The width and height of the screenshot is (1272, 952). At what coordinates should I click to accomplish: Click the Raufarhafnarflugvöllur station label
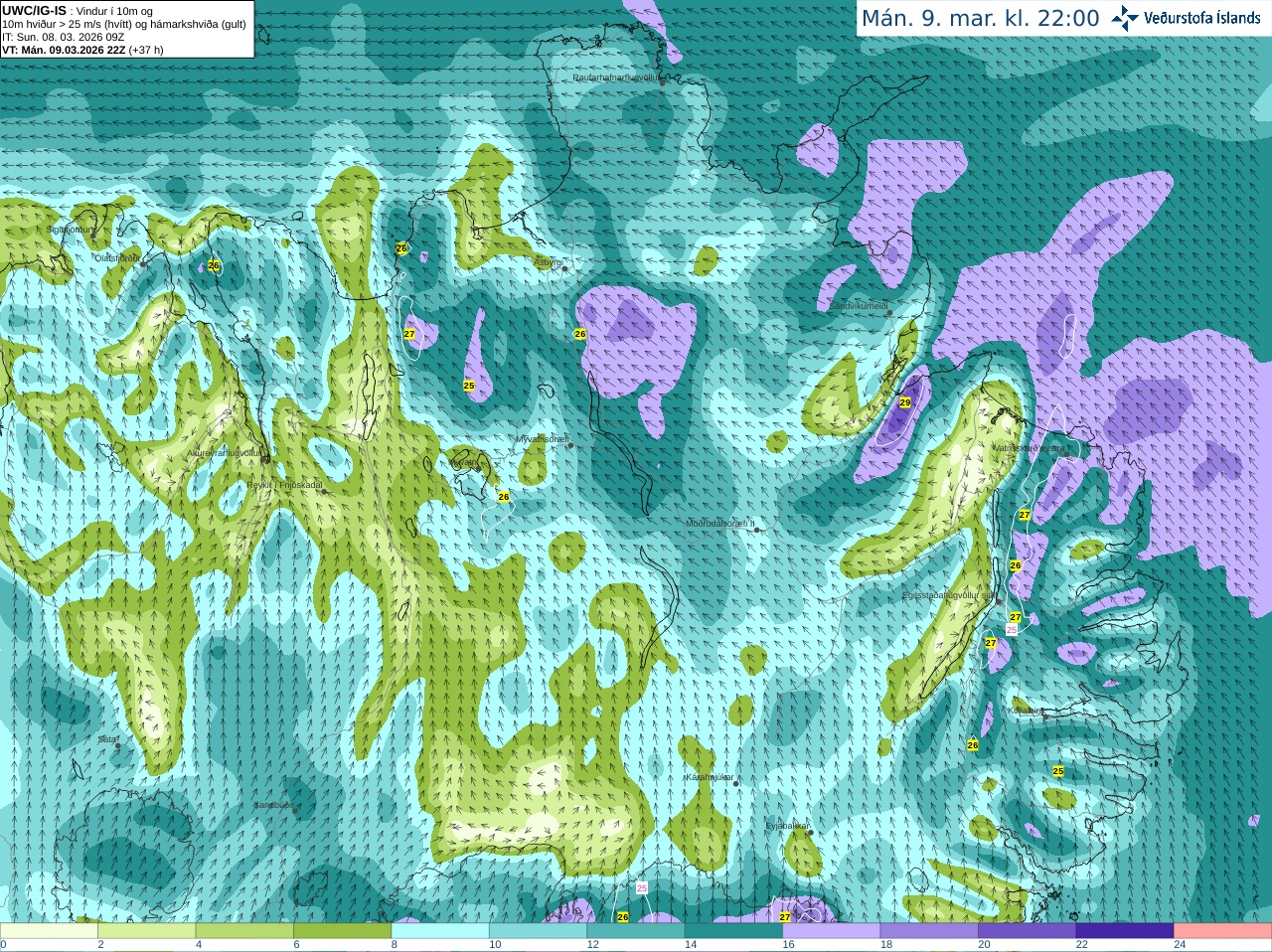(616, 77)
